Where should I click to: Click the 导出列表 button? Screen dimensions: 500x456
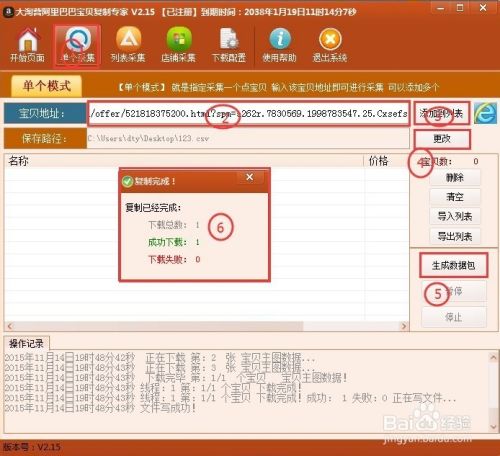click(x=455, y=237)
